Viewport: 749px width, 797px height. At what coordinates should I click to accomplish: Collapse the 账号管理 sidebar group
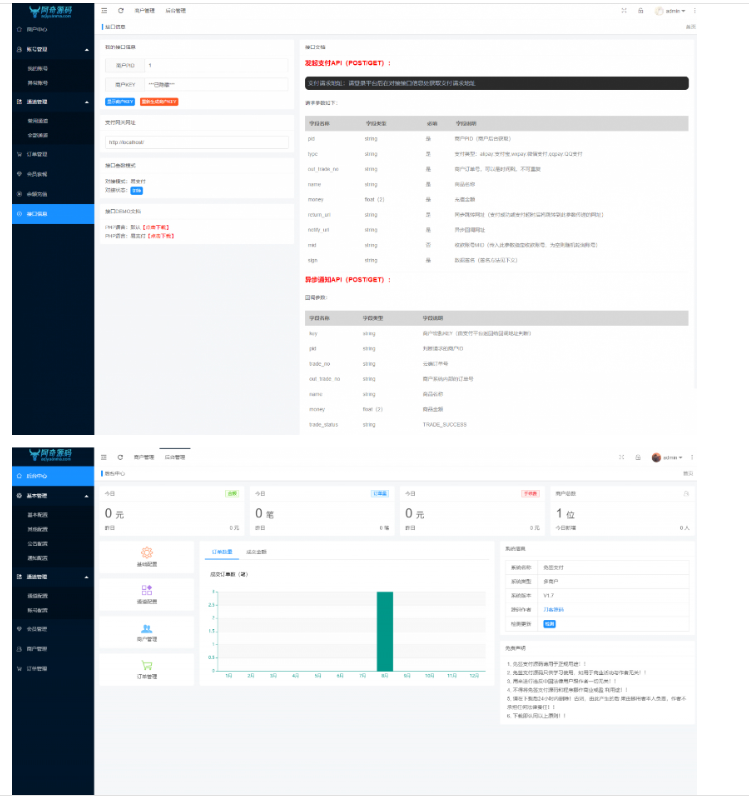click(x=86, y=49)
